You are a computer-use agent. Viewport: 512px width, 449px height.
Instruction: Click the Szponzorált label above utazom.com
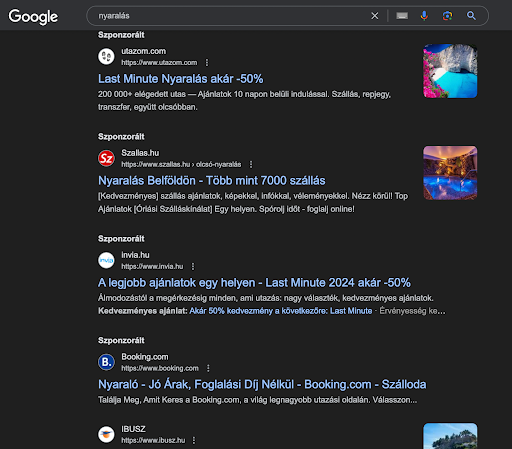pos(121,35)
